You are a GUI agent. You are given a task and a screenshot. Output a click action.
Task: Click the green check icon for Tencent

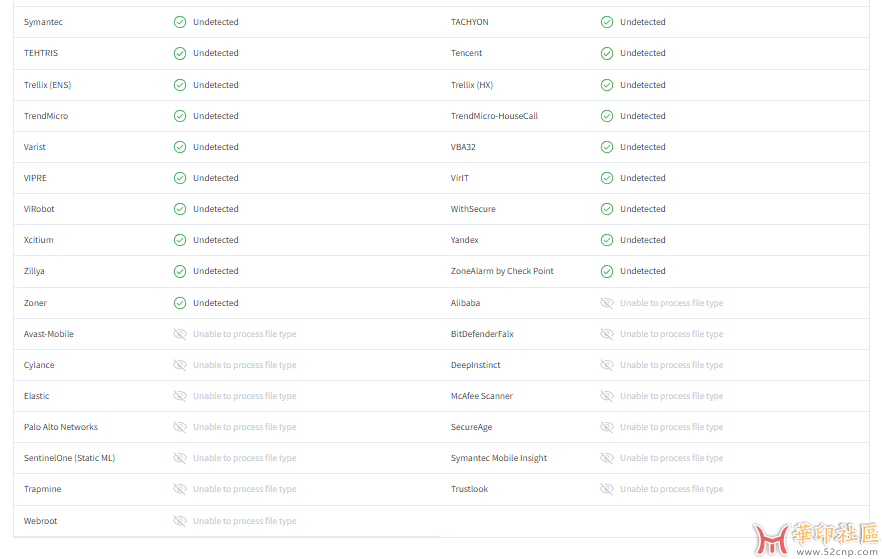click(606, 53)
